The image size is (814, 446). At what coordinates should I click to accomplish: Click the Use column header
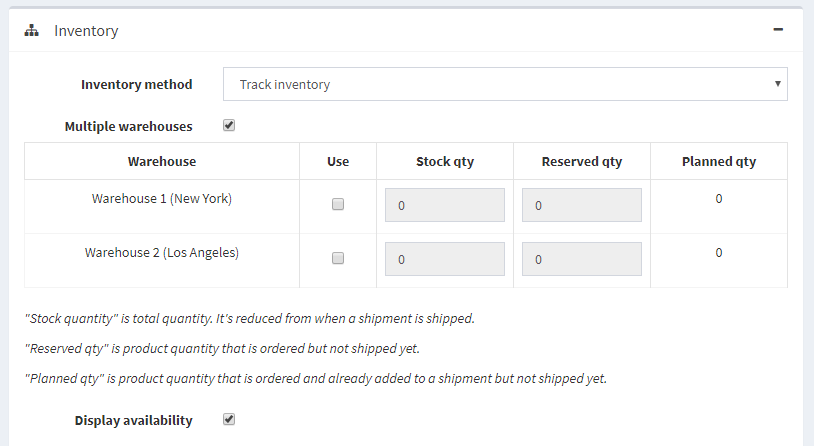coord(338,161)
